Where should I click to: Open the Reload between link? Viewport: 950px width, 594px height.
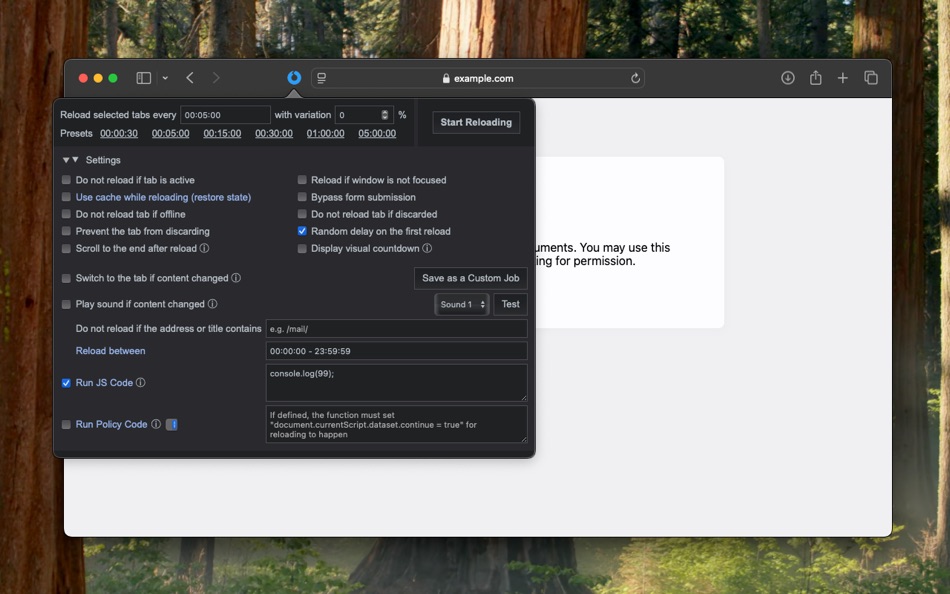tap(110, 351)
